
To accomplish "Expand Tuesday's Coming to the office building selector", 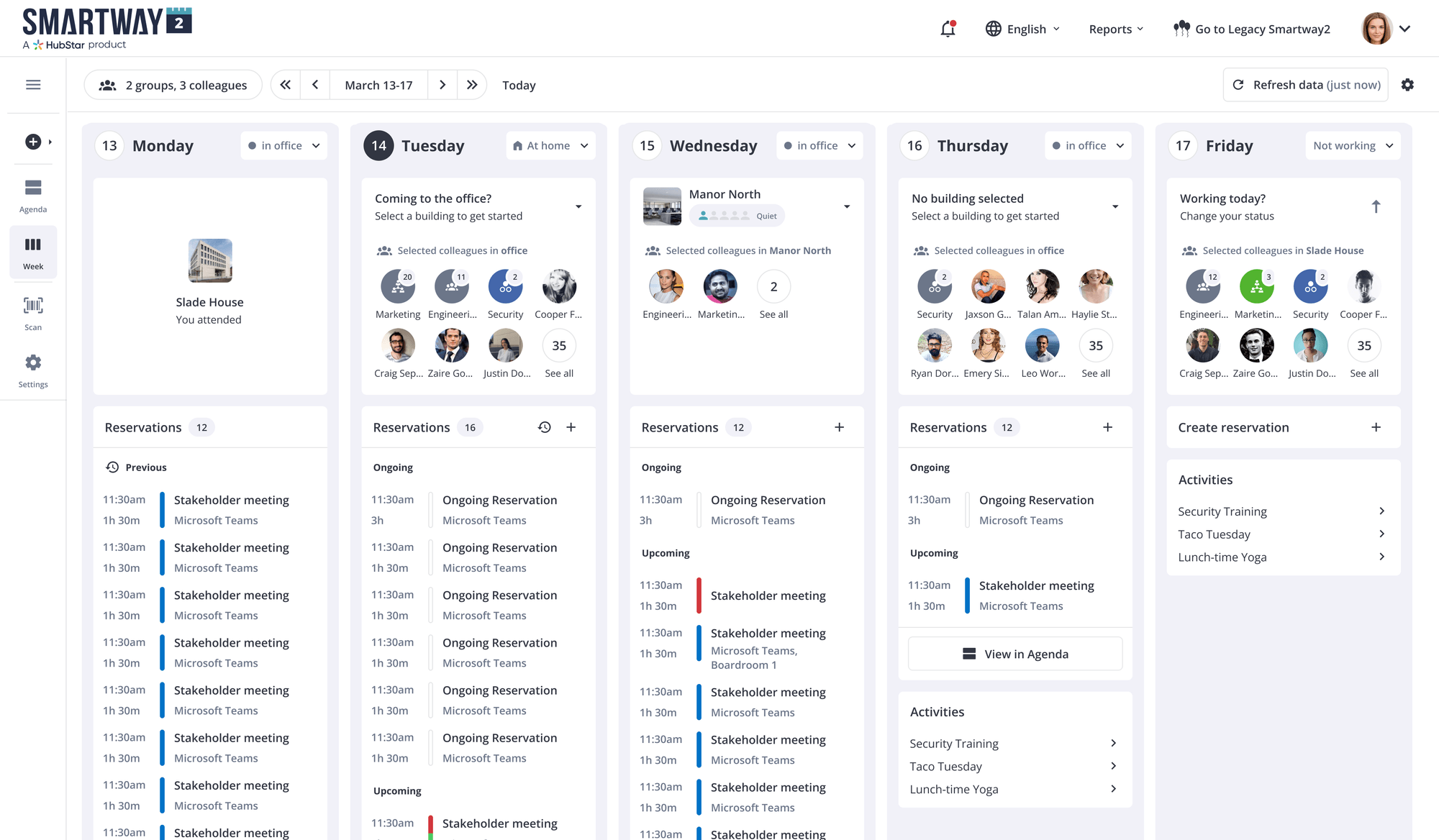I will pos(578,207).
